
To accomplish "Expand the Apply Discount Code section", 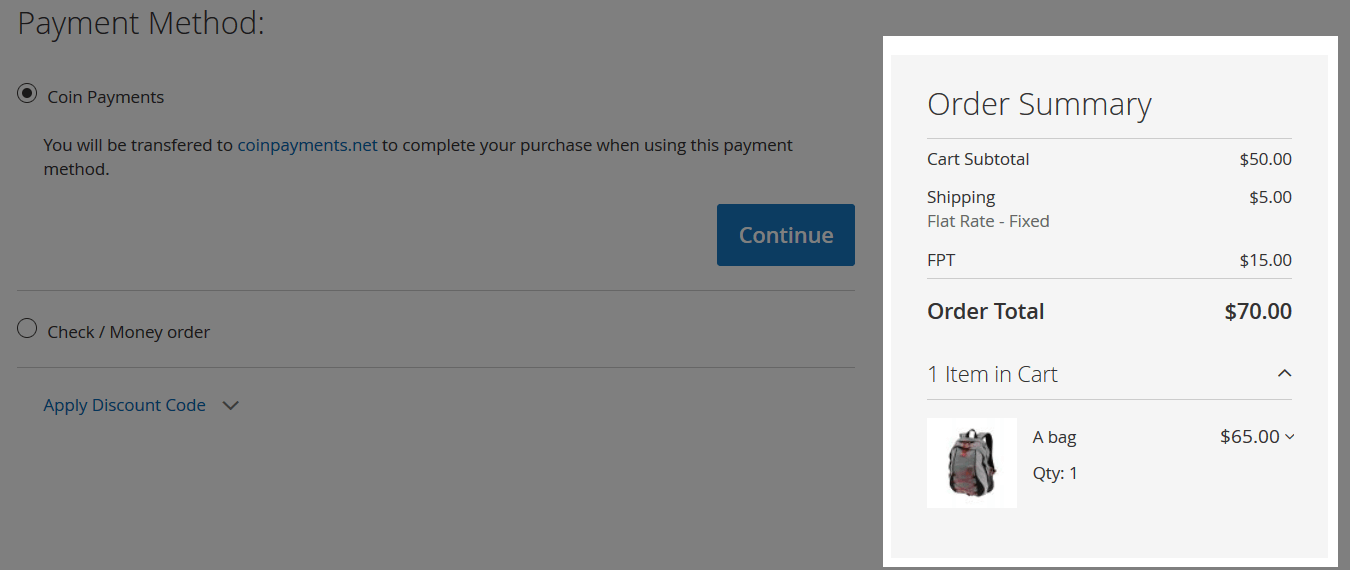I will click(125, 405).
